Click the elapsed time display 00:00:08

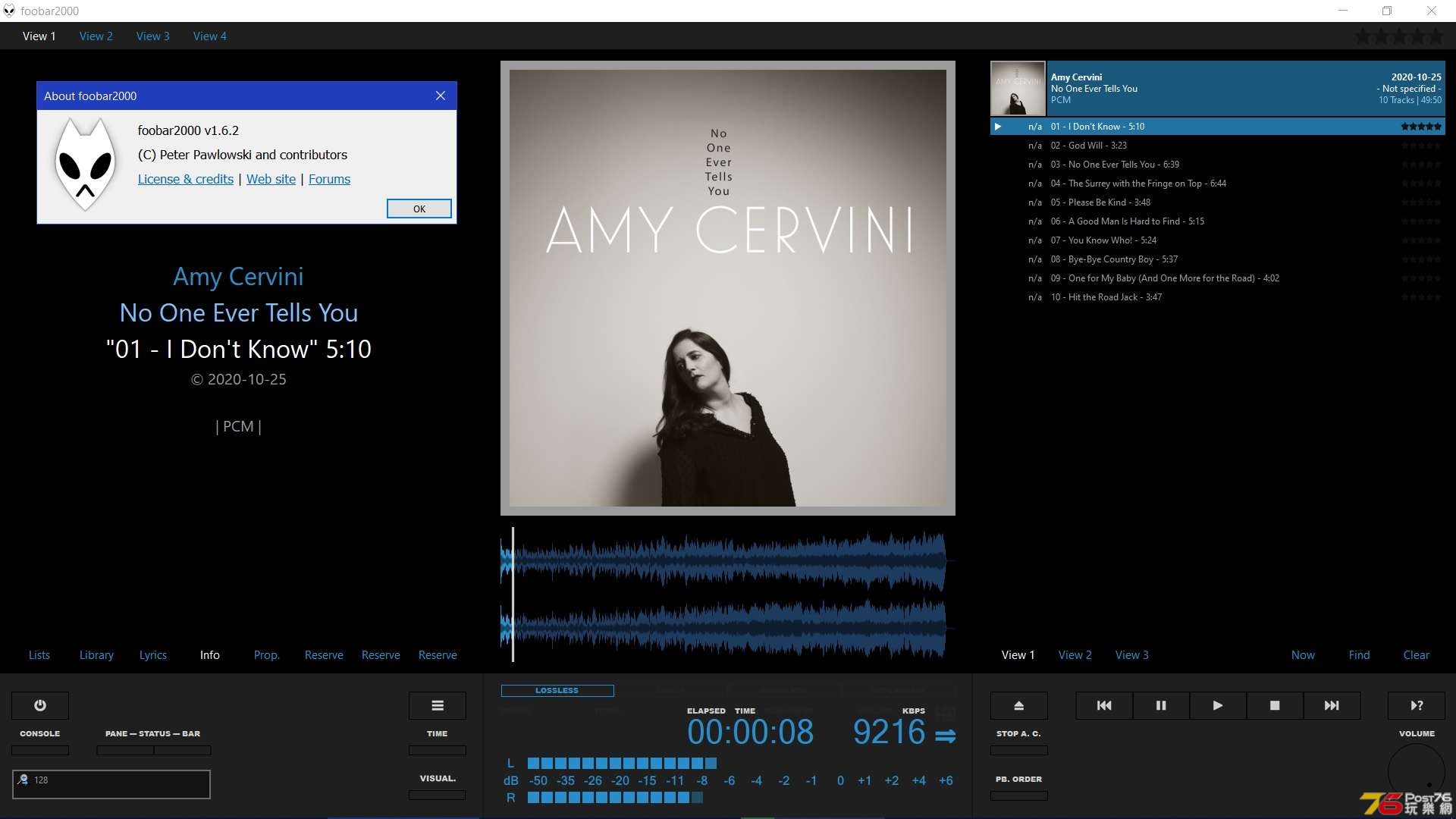750,733
